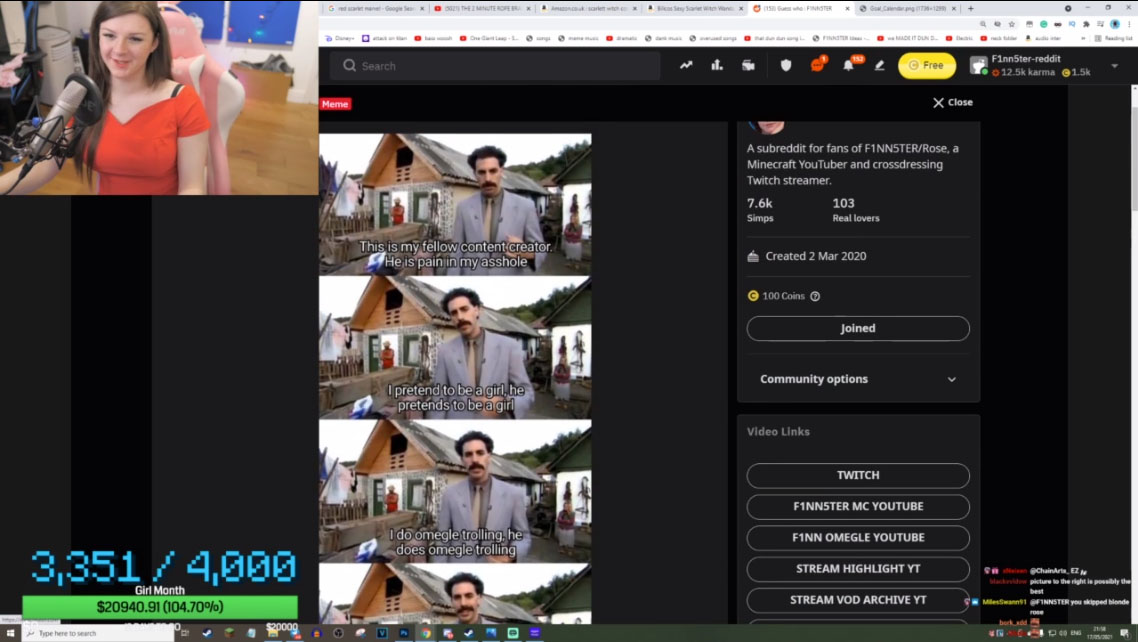Click the Windows taskbar search box
The height and width of the screenshot is (642, 1138).
tap(97, 633)
